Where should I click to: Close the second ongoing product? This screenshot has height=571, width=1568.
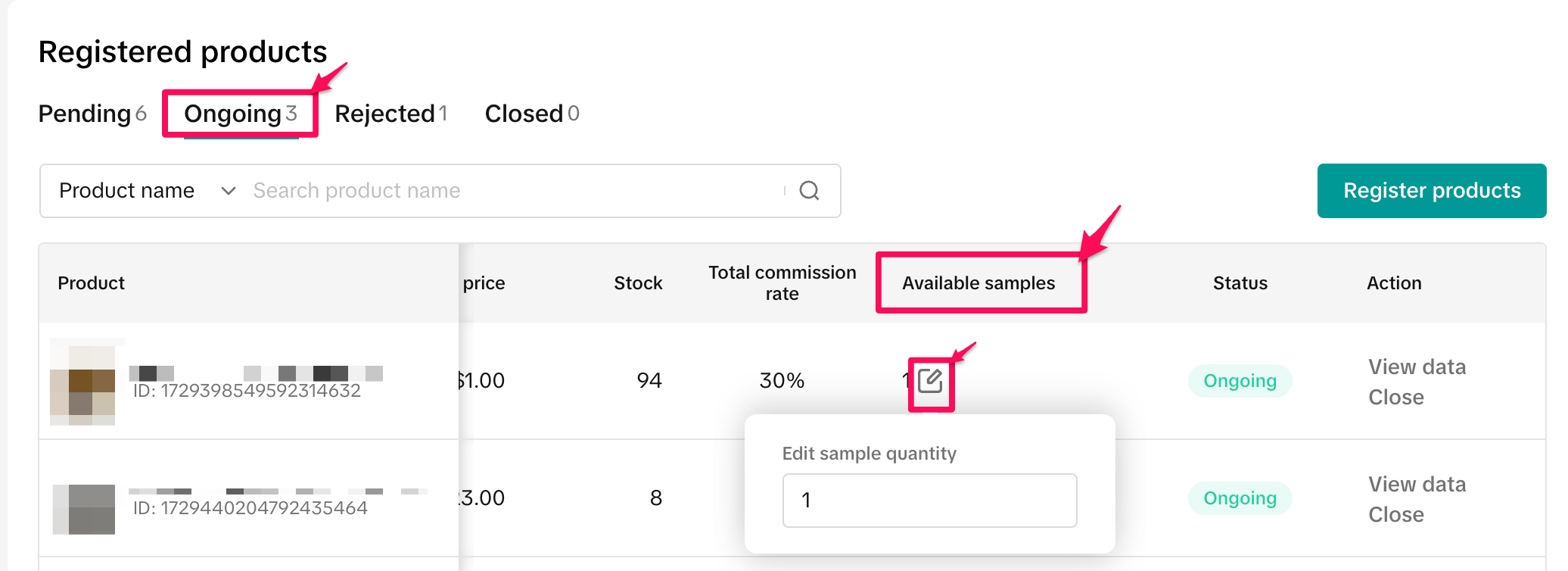[1395, 515]
